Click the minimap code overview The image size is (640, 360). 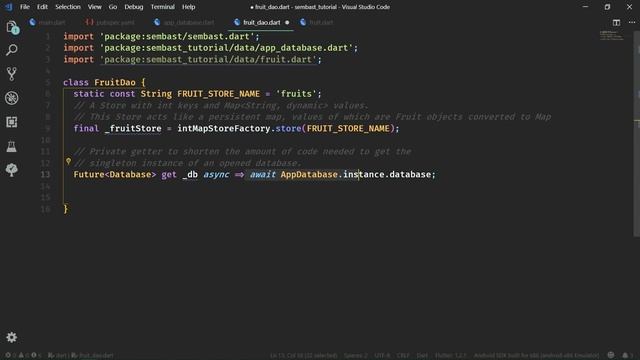611,36
